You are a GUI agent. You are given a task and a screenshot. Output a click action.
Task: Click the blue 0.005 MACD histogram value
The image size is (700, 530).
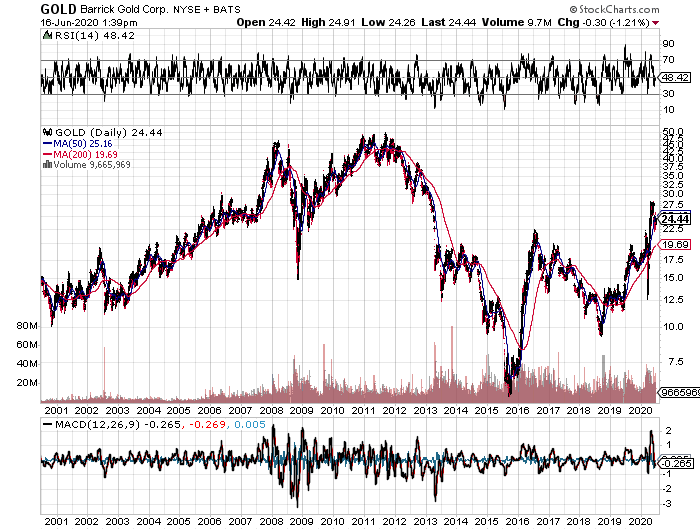250,424
